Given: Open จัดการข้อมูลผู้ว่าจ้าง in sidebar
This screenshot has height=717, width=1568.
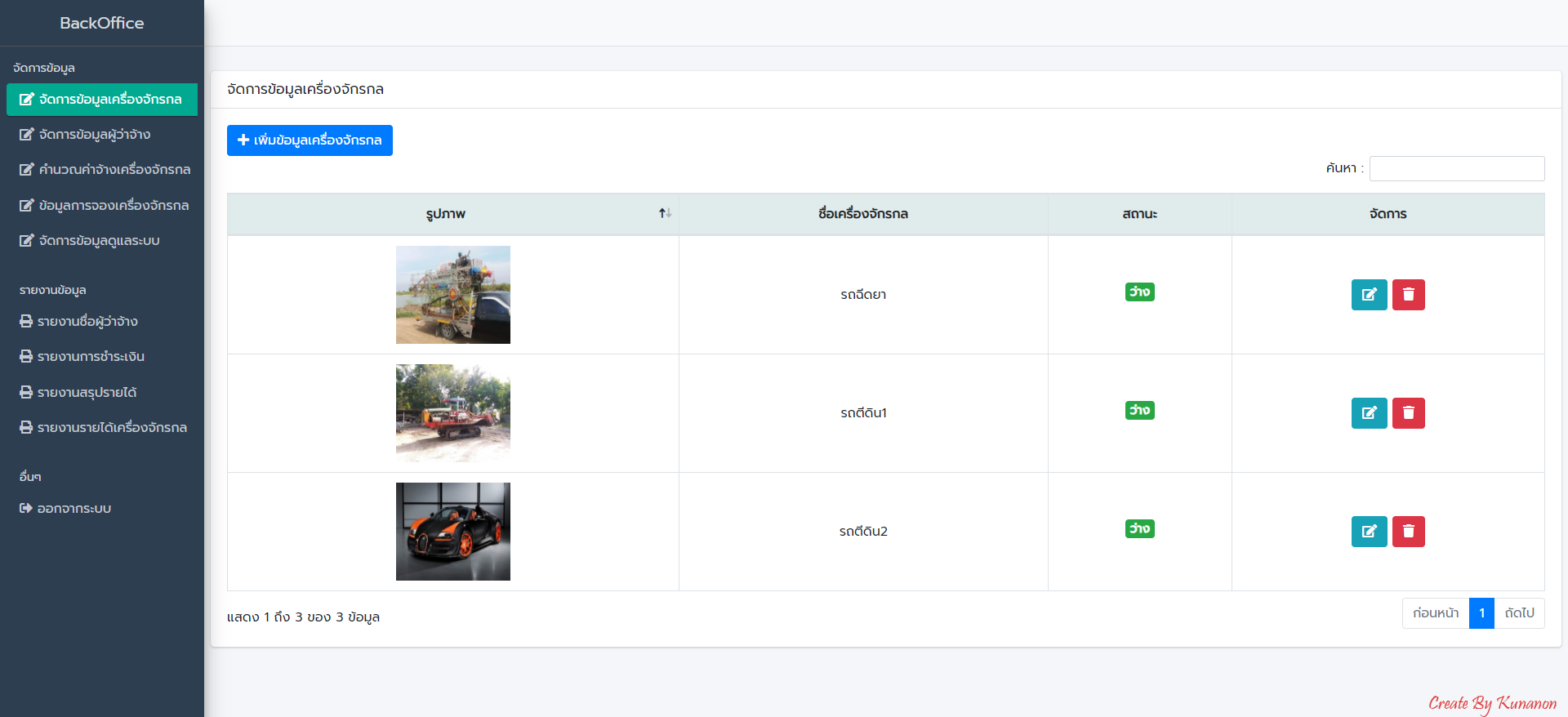Looking at the screenshot, I should (x=94, y=135).
